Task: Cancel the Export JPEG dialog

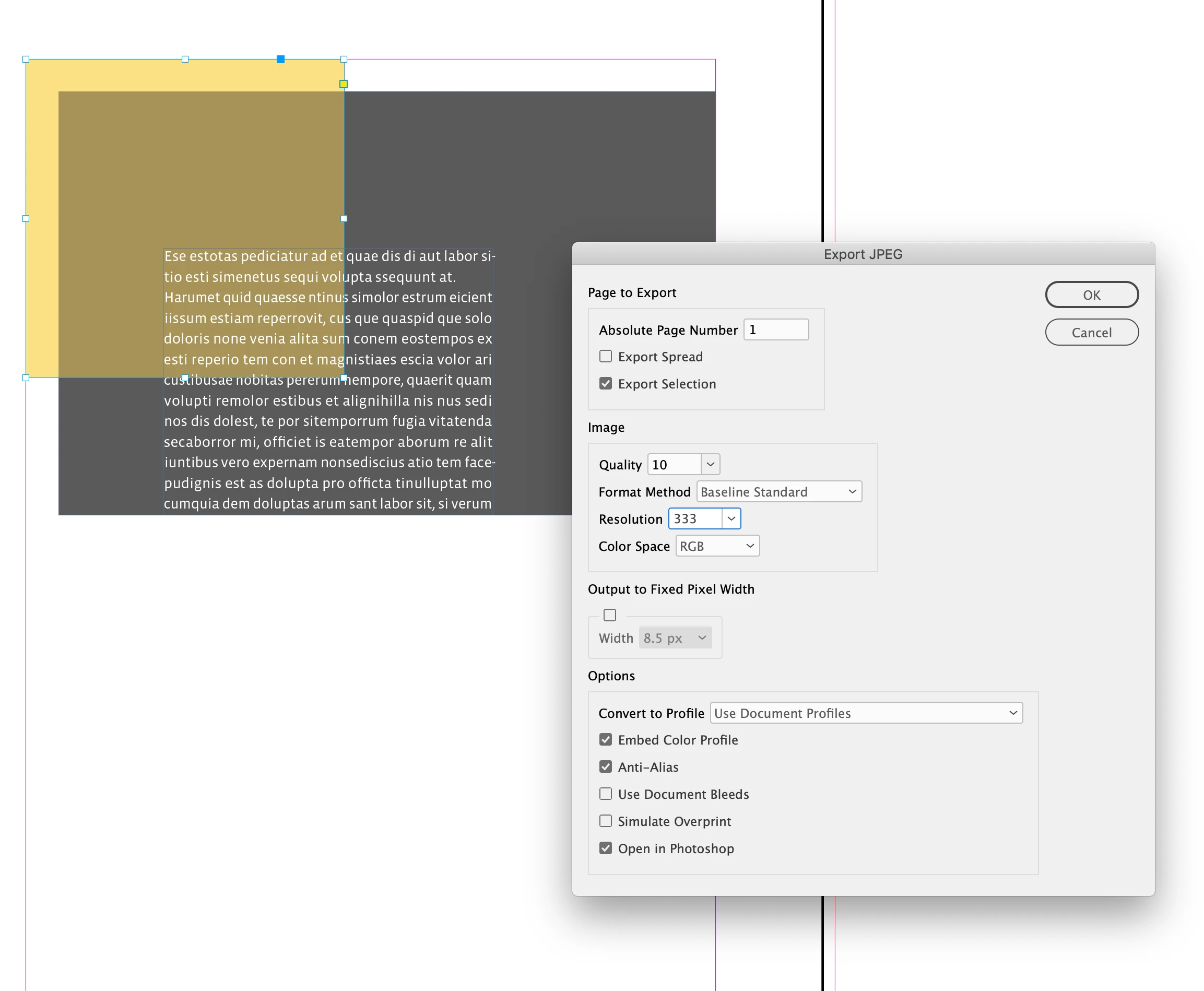Action: coord(1091,332)
